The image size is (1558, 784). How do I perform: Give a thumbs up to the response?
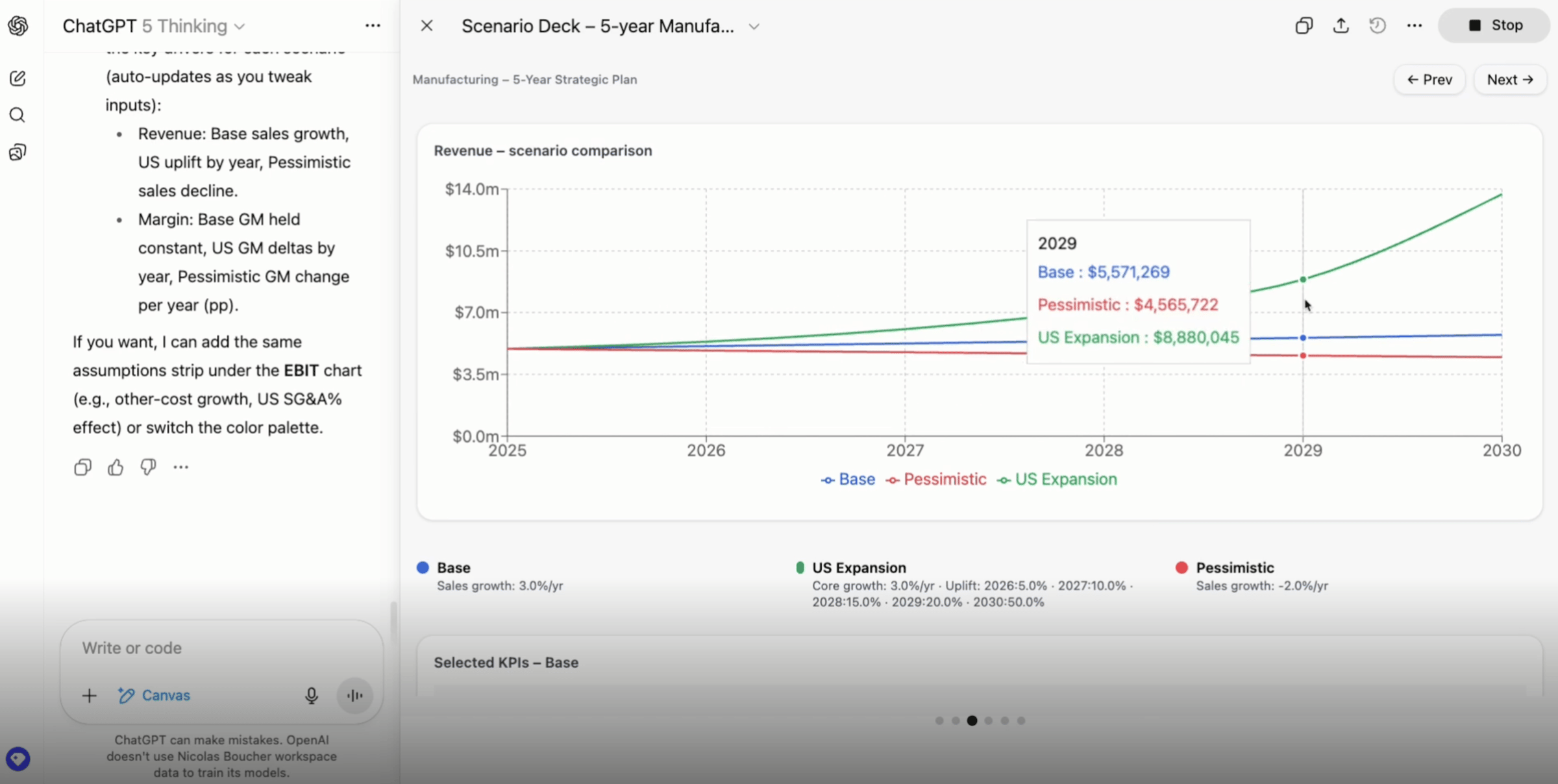pos(116,467)
